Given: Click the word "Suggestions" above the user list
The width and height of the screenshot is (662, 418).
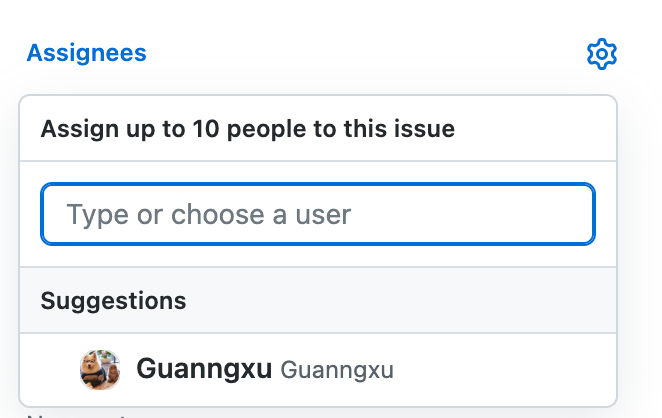Looking at the screenshot, I should click(x=113, y=301).
